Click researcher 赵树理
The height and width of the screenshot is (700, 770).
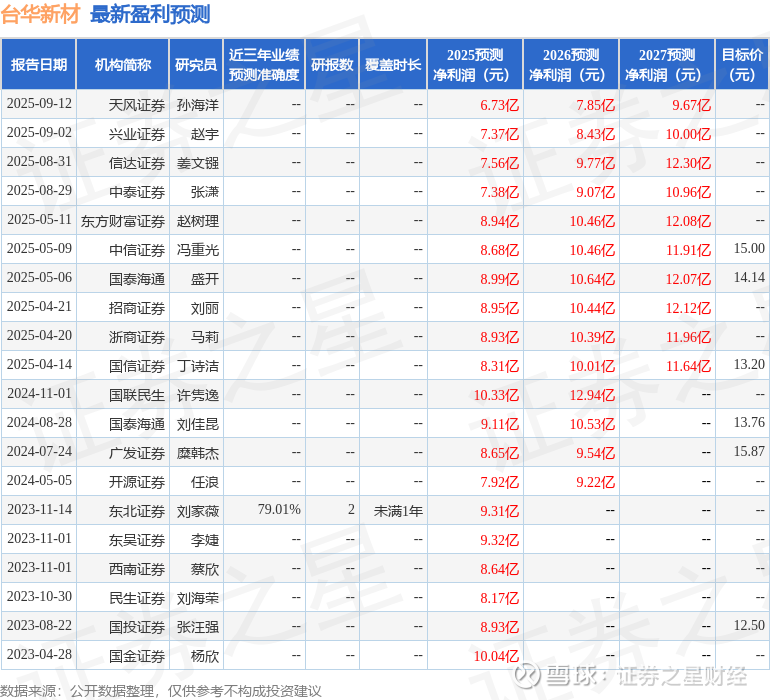click(198, 221)
